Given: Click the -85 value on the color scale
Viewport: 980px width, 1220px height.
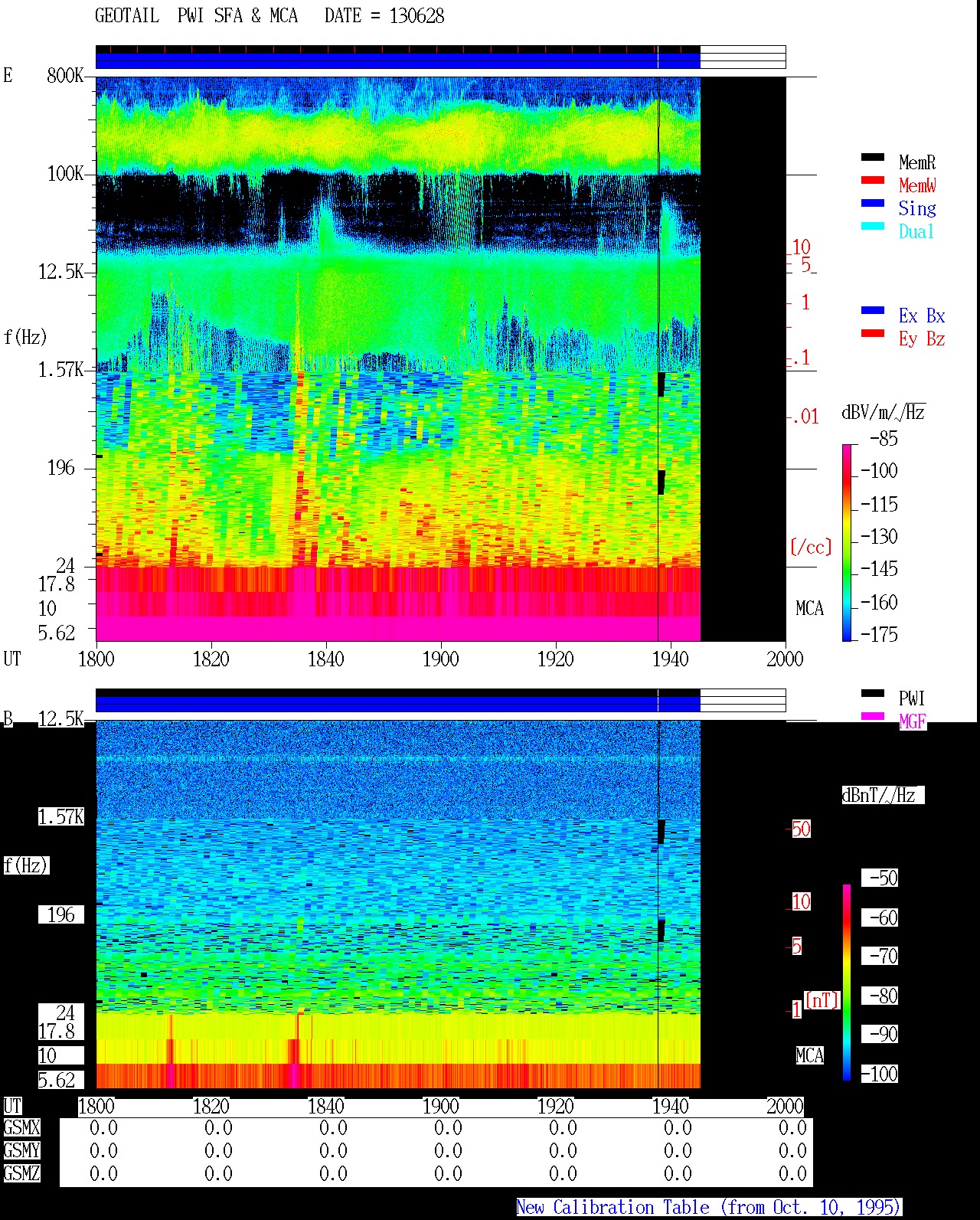Looking at the screenshot, I should click(884, 439).
